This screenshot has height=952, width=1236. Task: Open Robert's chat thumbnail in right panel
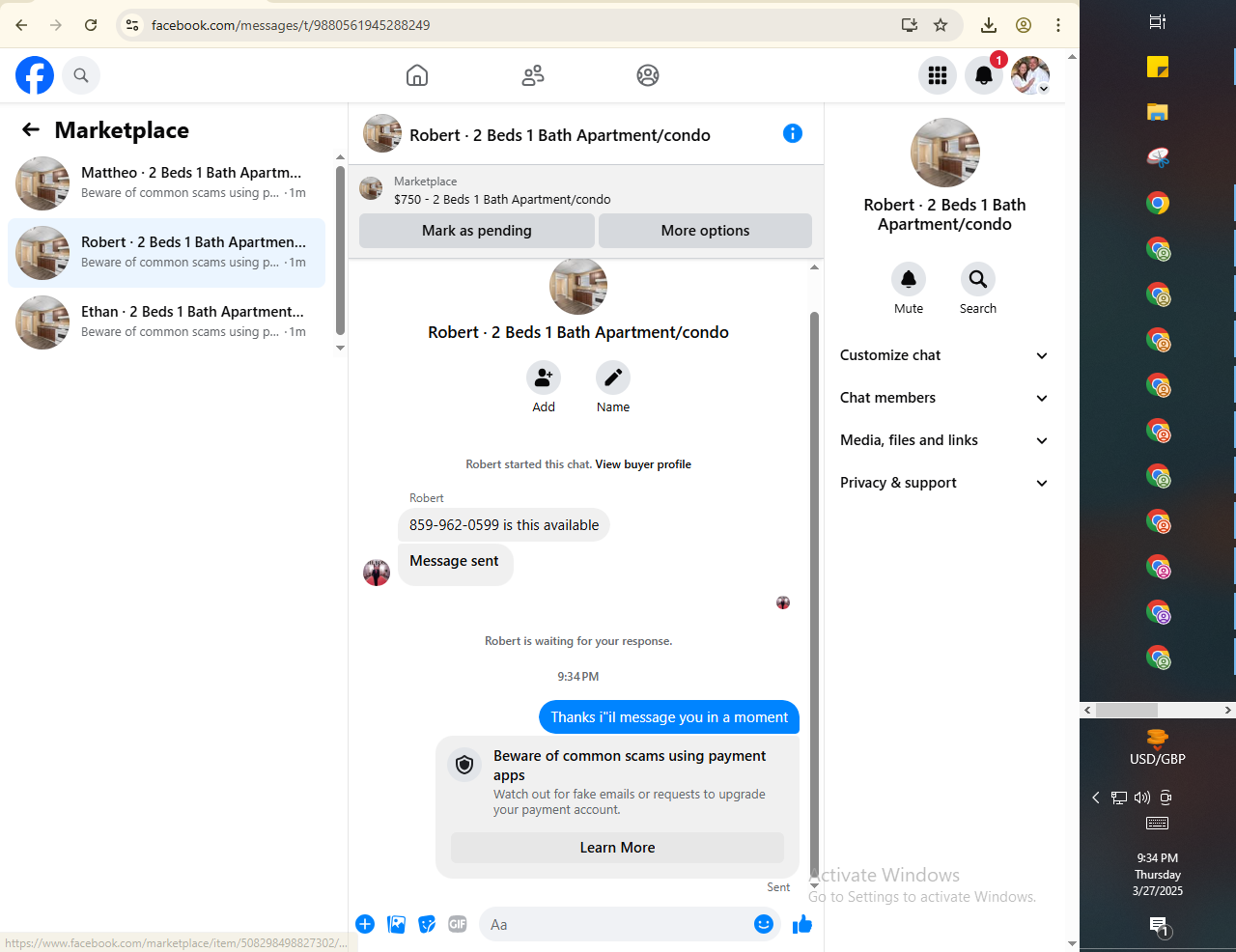tap(945, 153)
